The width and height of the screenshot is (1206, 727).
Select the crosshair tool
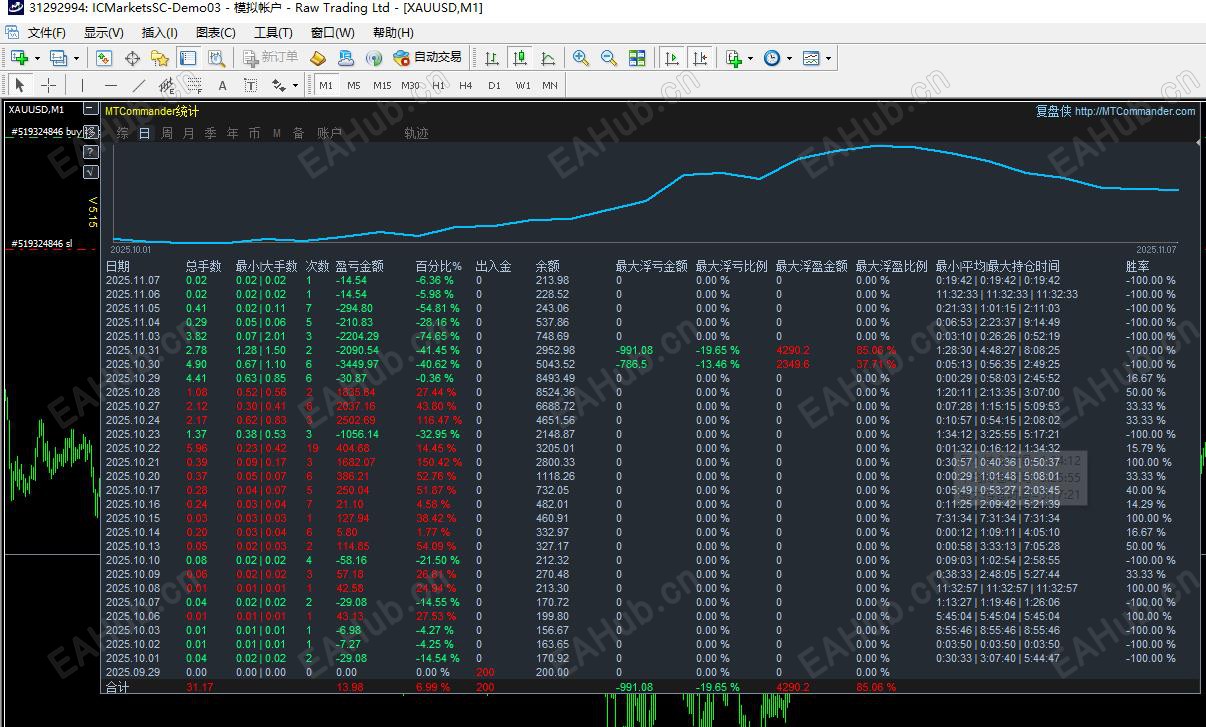48,85
